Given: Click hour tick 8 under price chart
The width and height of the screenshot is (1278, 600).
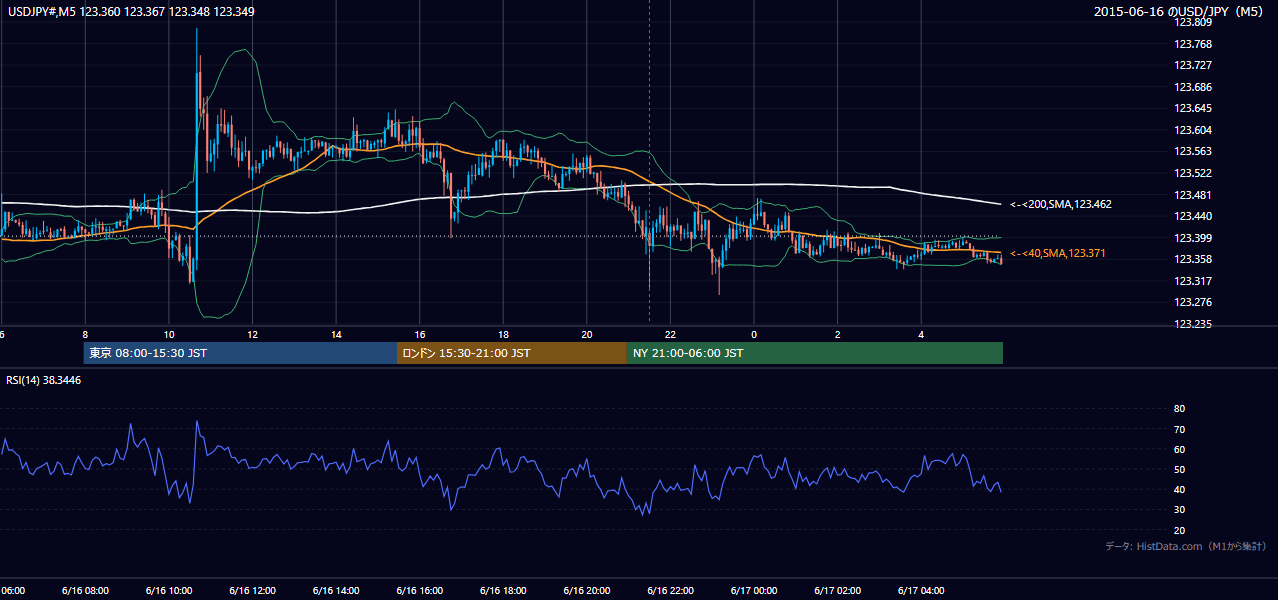Looking at the screenshot, I should click(85, 334).
